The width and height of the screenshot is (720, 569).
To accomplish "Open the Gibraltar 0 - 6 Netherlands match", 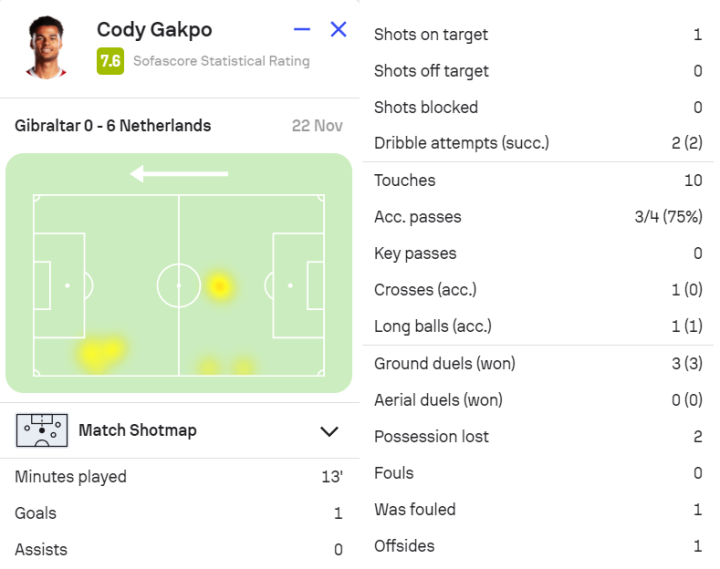I will pyautogui.click(x=113, y=126).
